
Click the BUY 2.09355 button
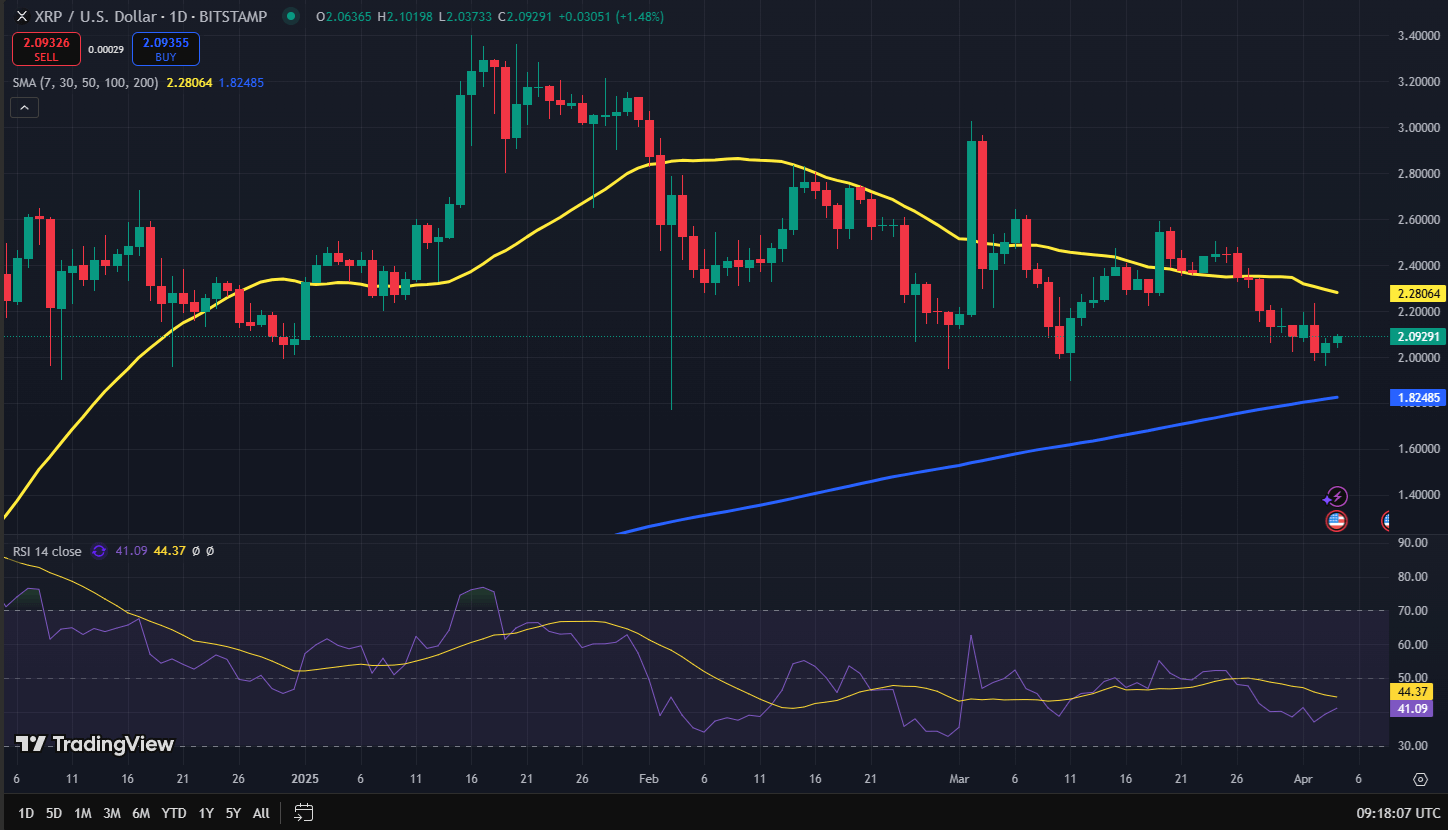pyautogui.click(x=166, y=49)
